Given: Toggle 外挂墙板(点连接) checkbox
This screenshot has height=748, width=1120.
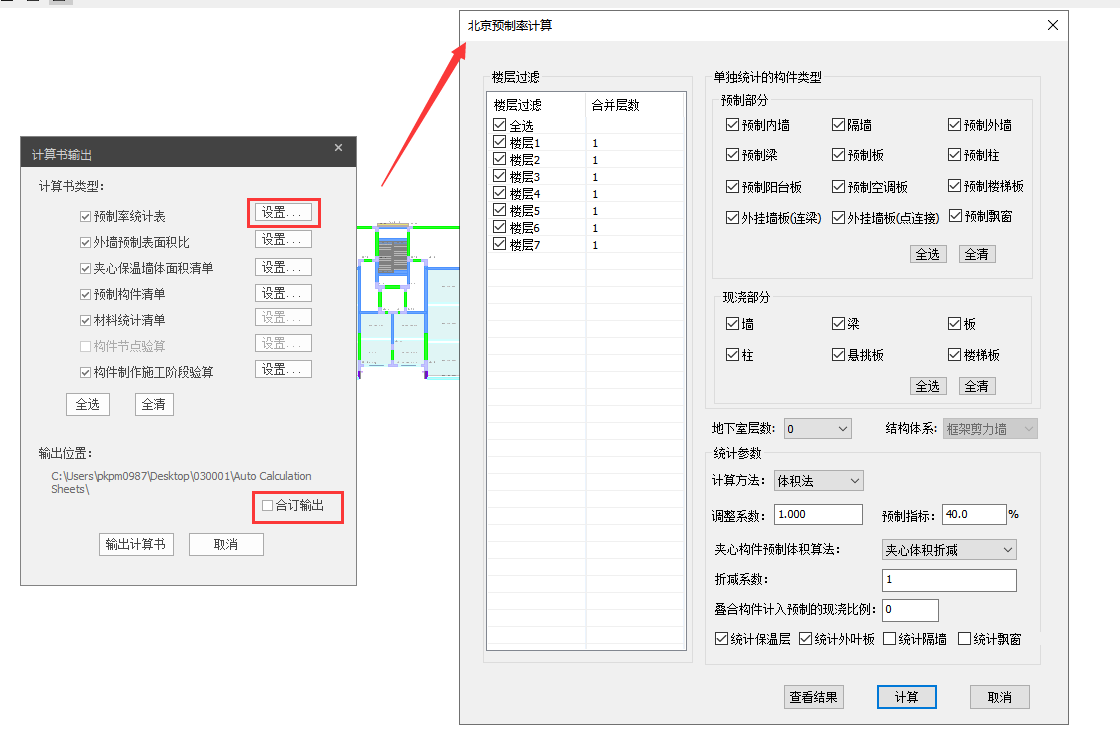Looking at the screenshot, I should coord(839,218).
